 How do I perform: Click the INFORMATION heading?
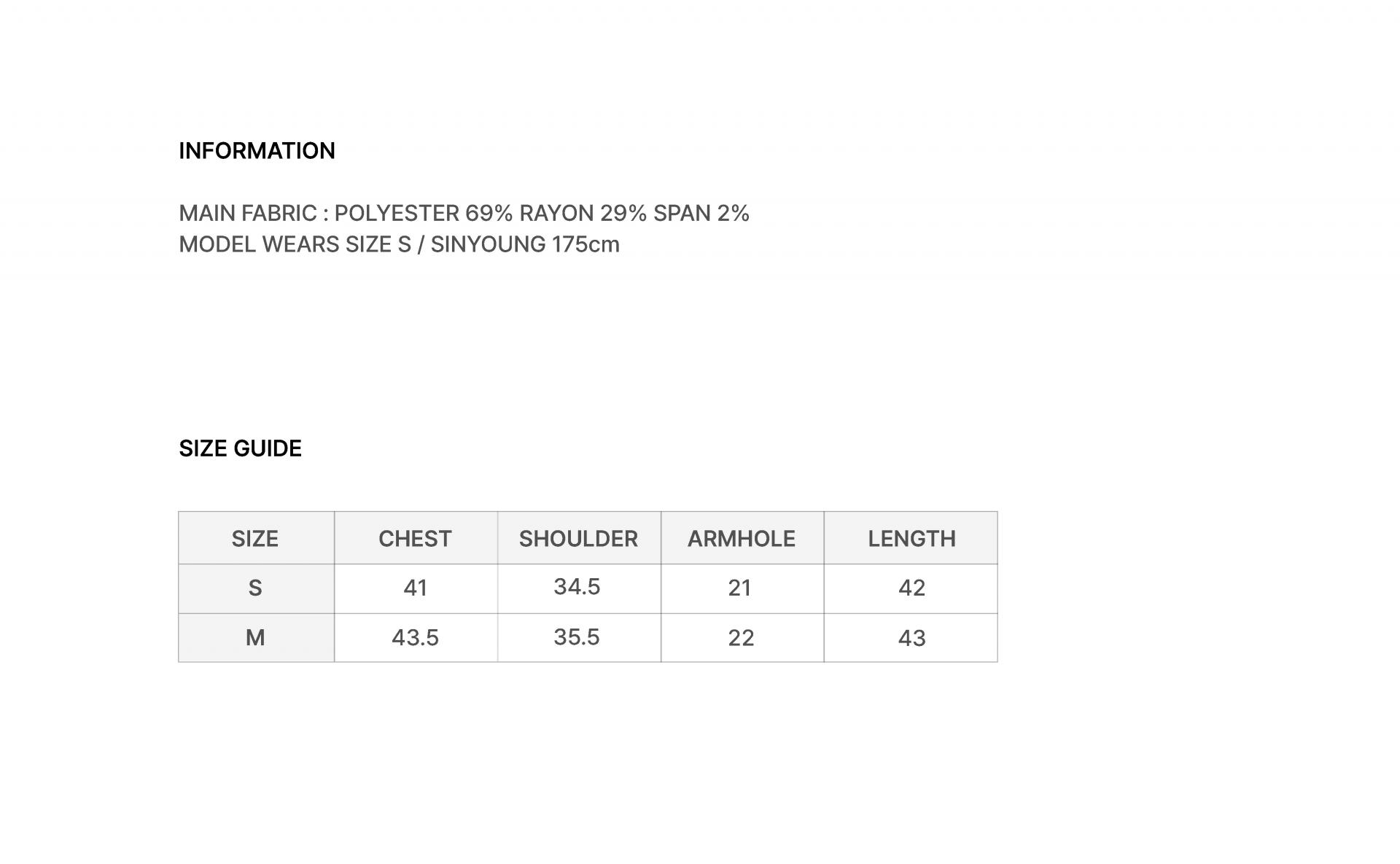tap(257, 151)
